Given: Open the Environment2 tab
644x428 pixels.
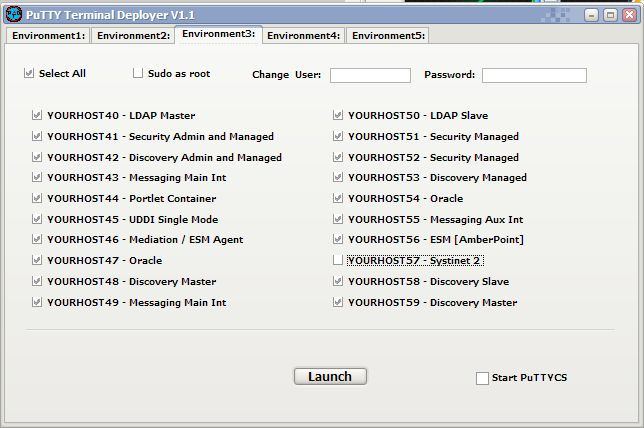Looking at the screenshot, I should tap(132, 36).
